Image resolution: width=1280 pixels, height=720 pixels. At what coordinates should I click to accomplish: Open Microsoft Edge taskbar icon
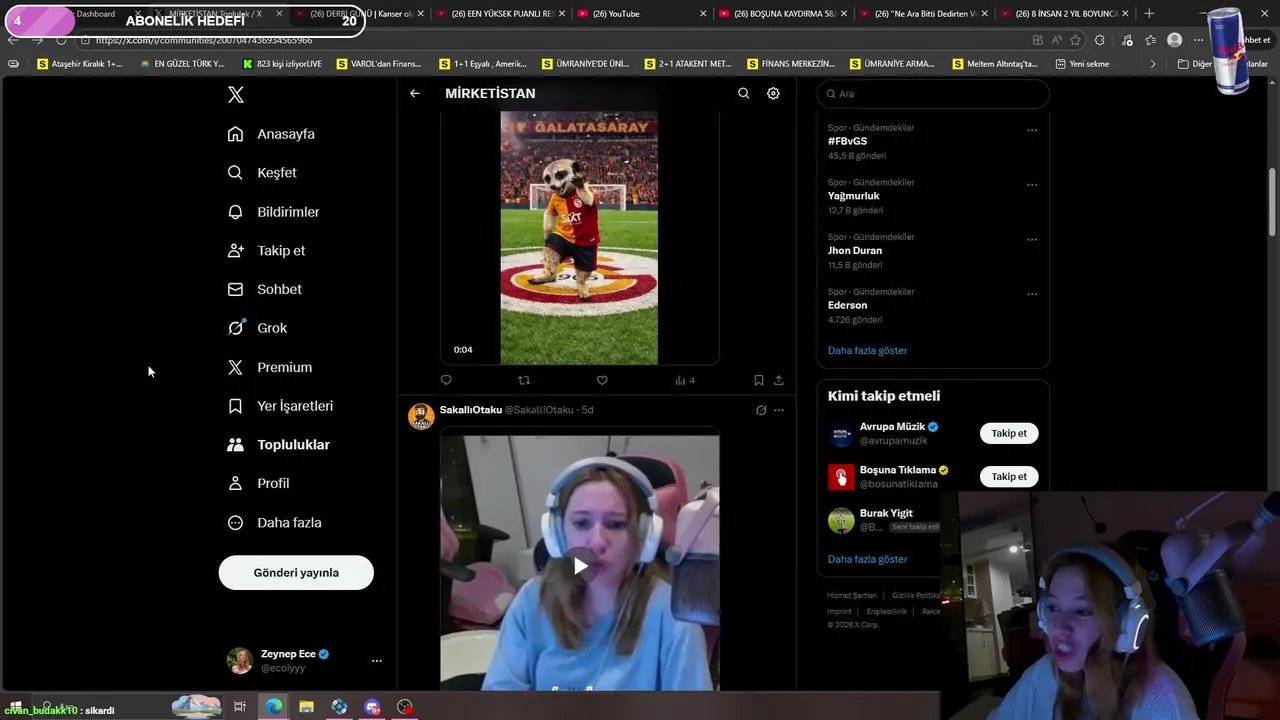click(x=274, y=707)
